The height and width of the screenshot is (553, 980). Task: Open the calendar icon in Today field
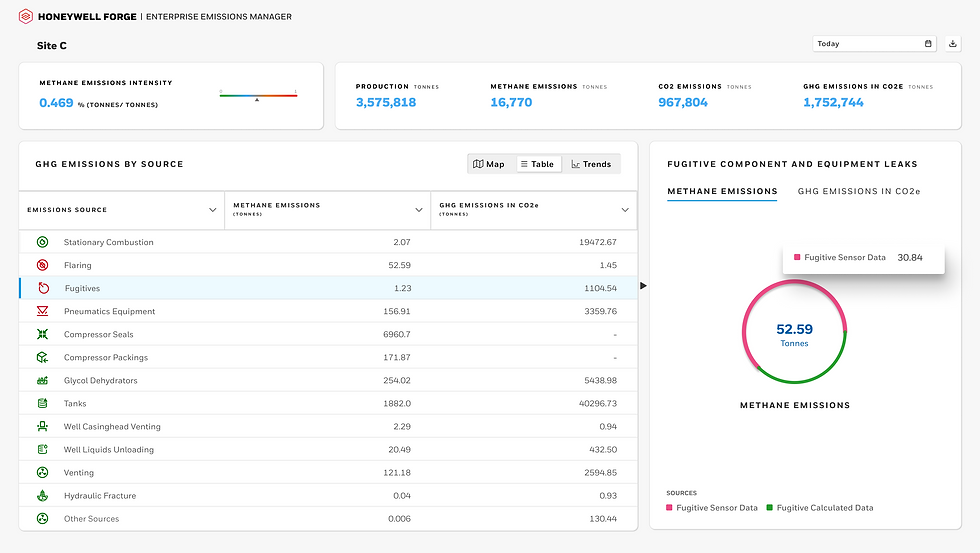point(928,44)
